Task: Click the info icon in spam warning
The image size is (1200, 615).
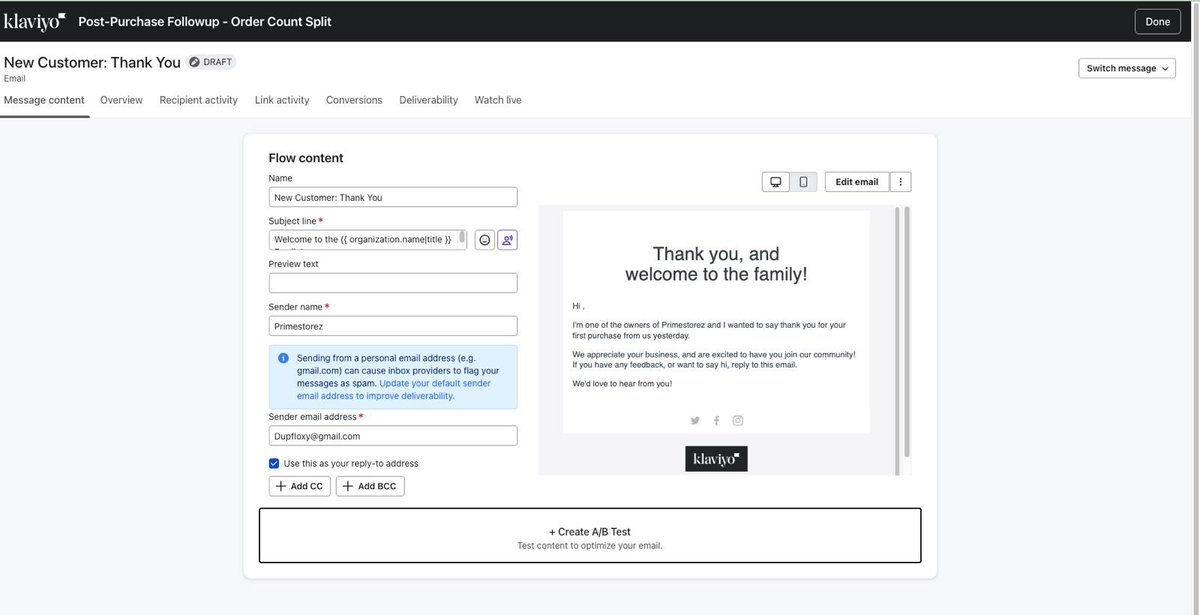Action: click(x=283, y=358)
